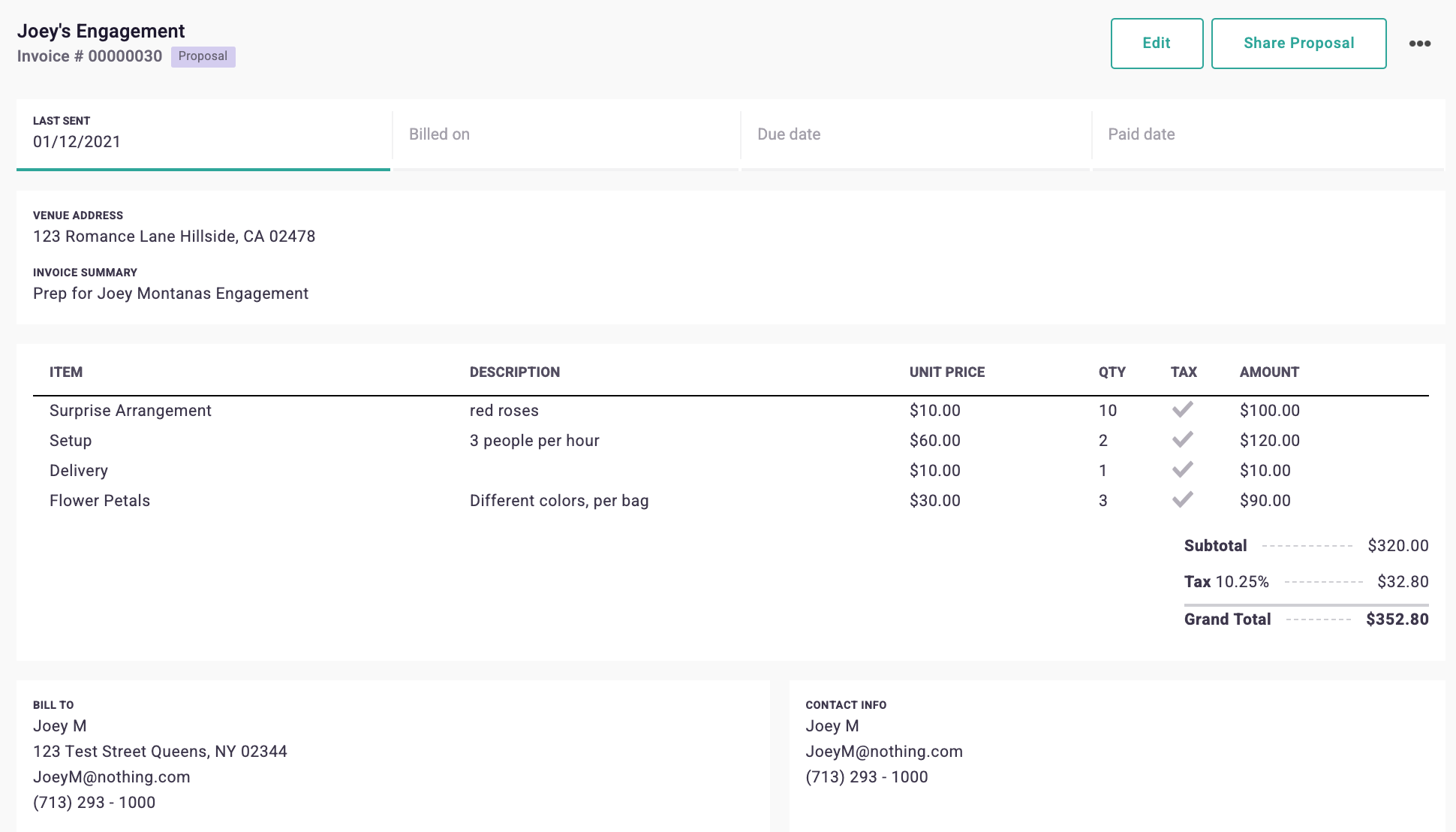Screen dimensions: 1456x832
Task: Click the Delivery item name
Action: click(79, 471)
